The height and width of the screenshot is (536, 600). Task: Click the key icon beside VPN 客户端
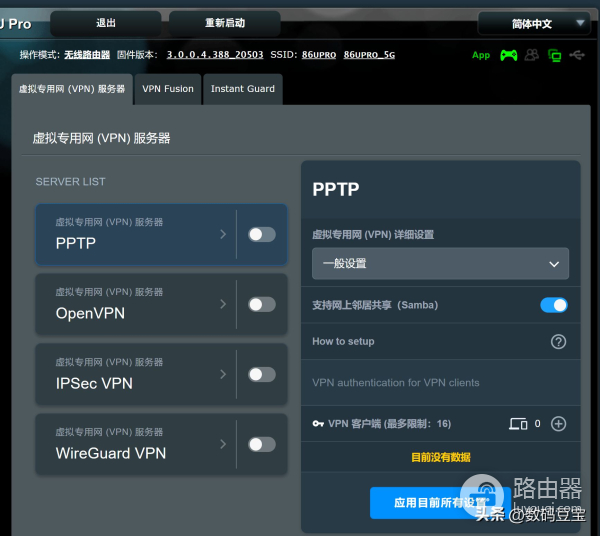[x=318, y=424]
